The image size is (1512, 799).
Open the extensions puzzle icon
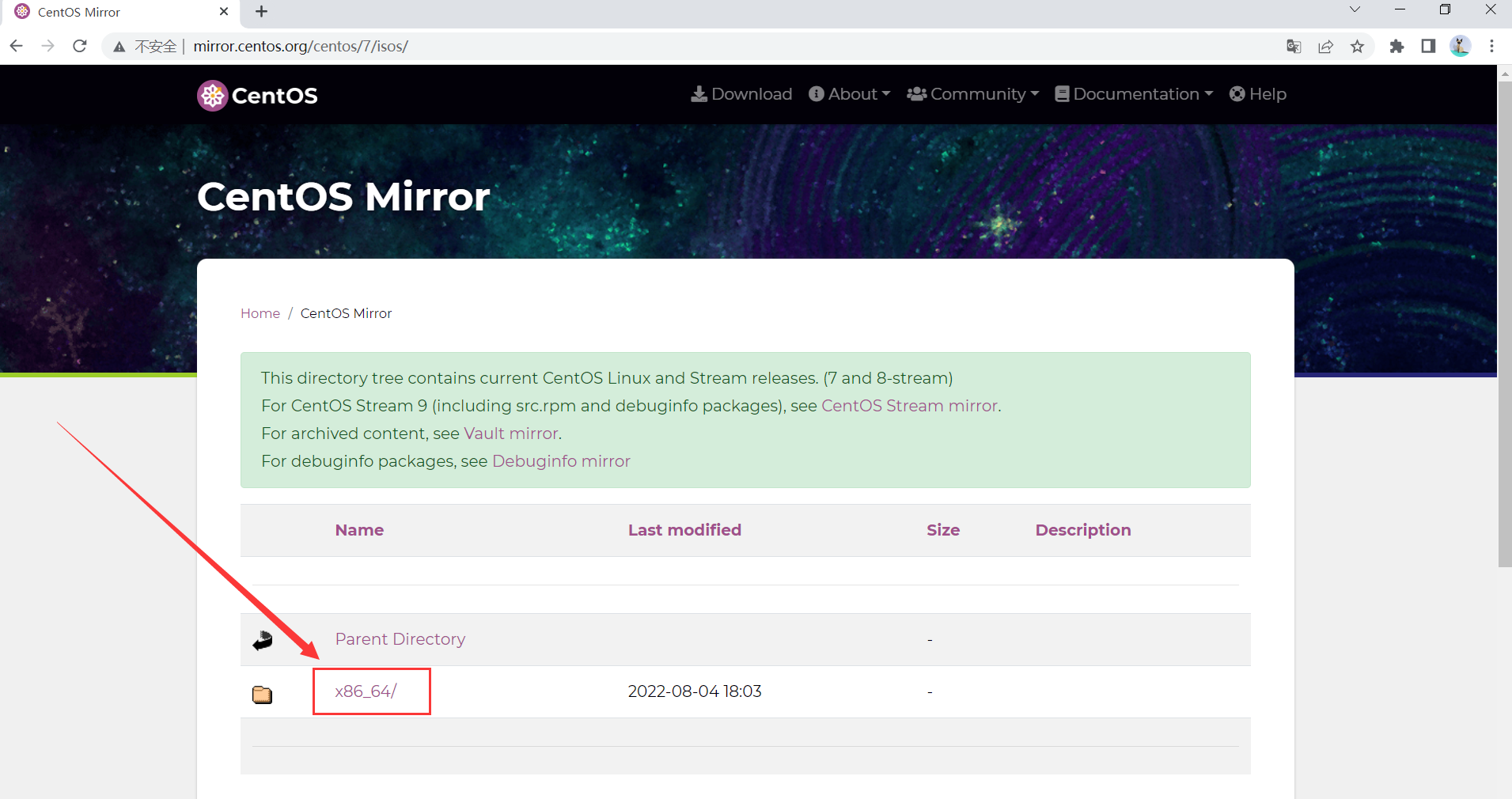tap(1397, 47)
